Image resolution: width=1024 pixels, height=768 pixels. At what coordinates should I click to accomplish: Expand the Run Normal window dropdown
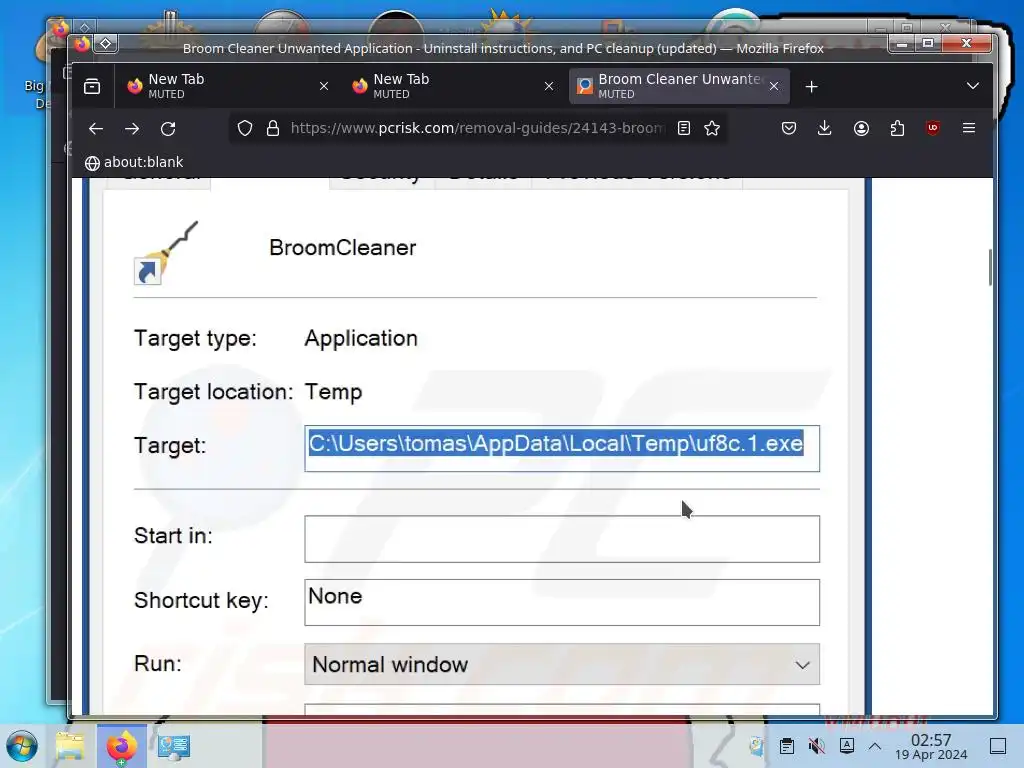pyautogui.click(x=562, y=664)
